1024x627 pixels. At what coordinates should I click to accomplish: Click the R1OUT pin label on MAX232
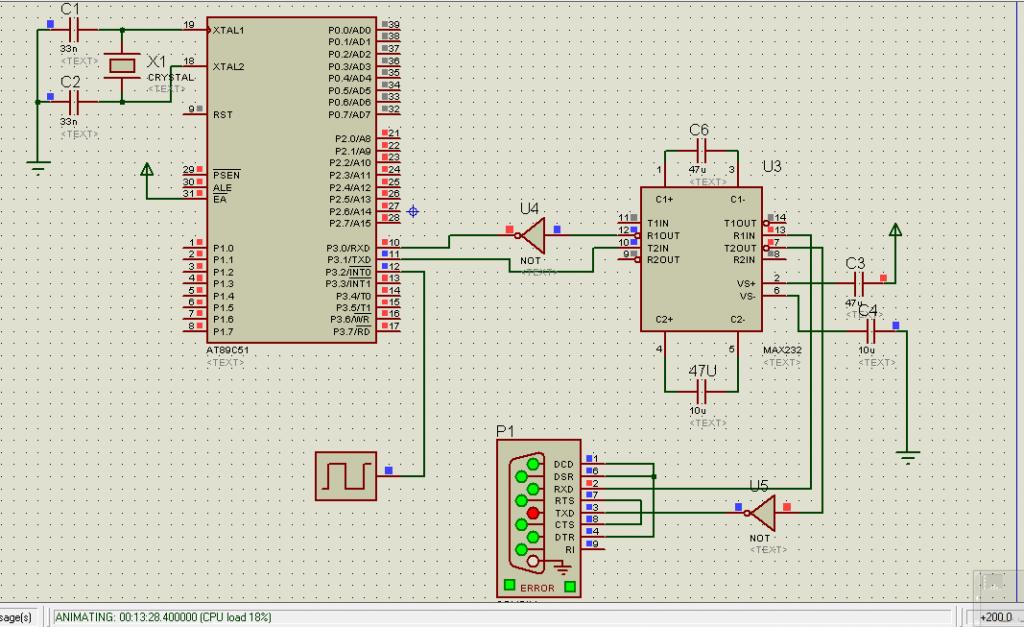(664, 236)
